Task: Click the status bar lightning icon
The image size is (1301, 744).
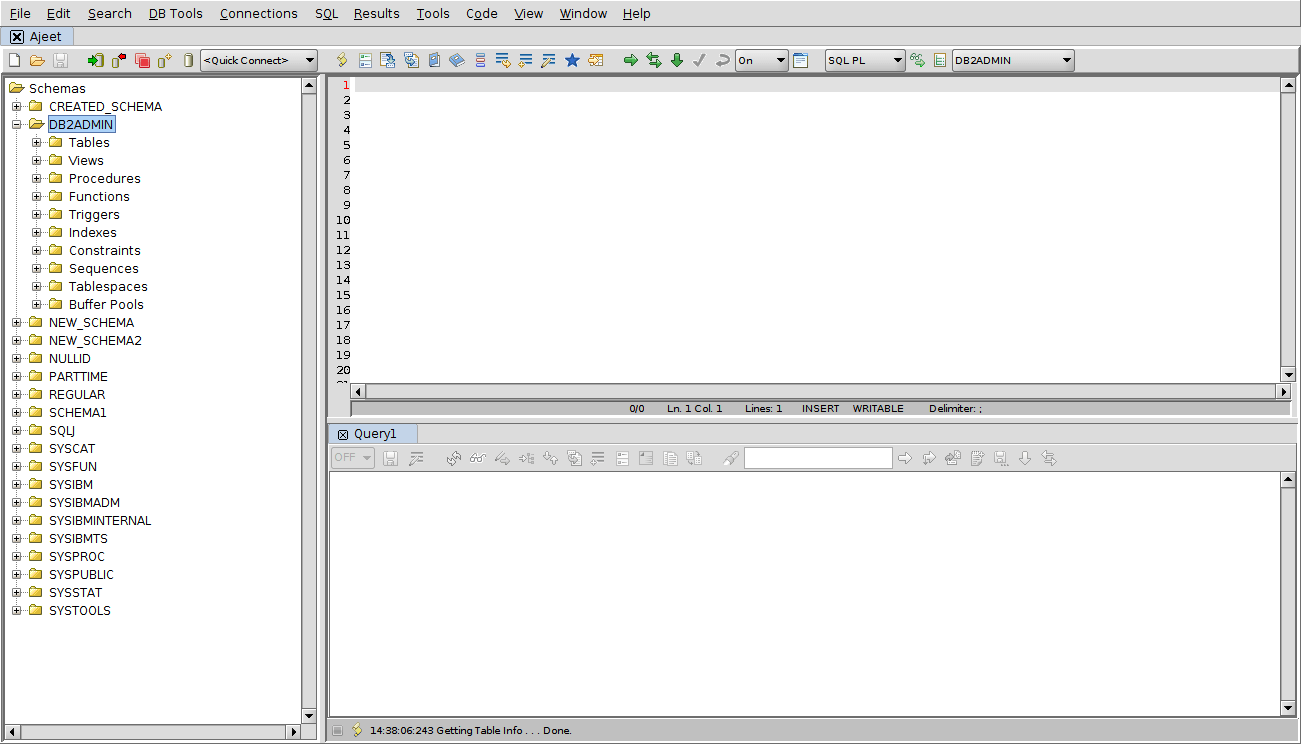Action: point(357,730)
